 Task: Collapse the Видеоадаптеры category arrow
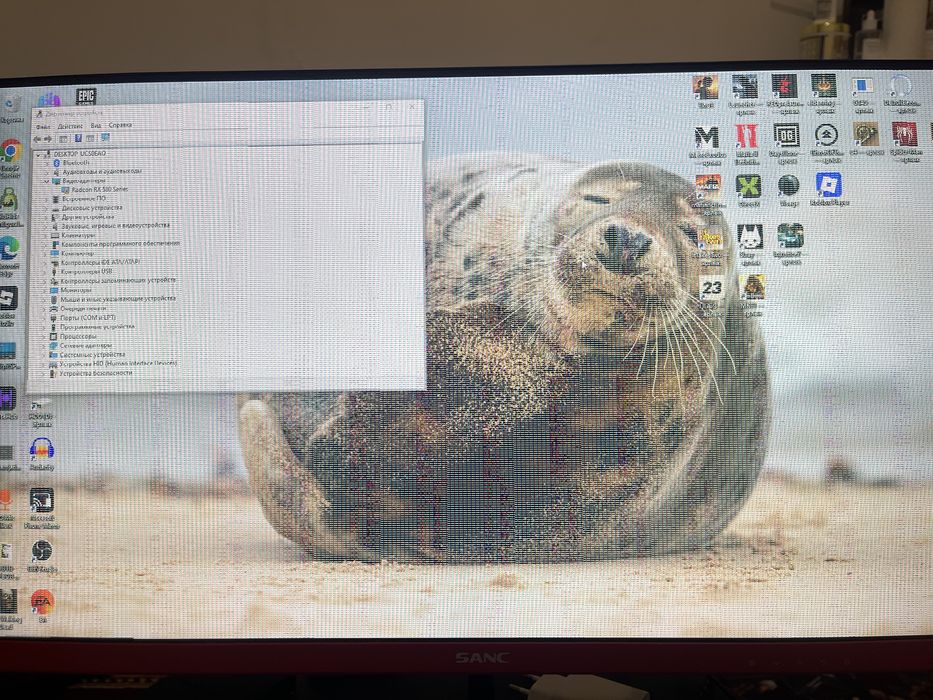point(46,180)
